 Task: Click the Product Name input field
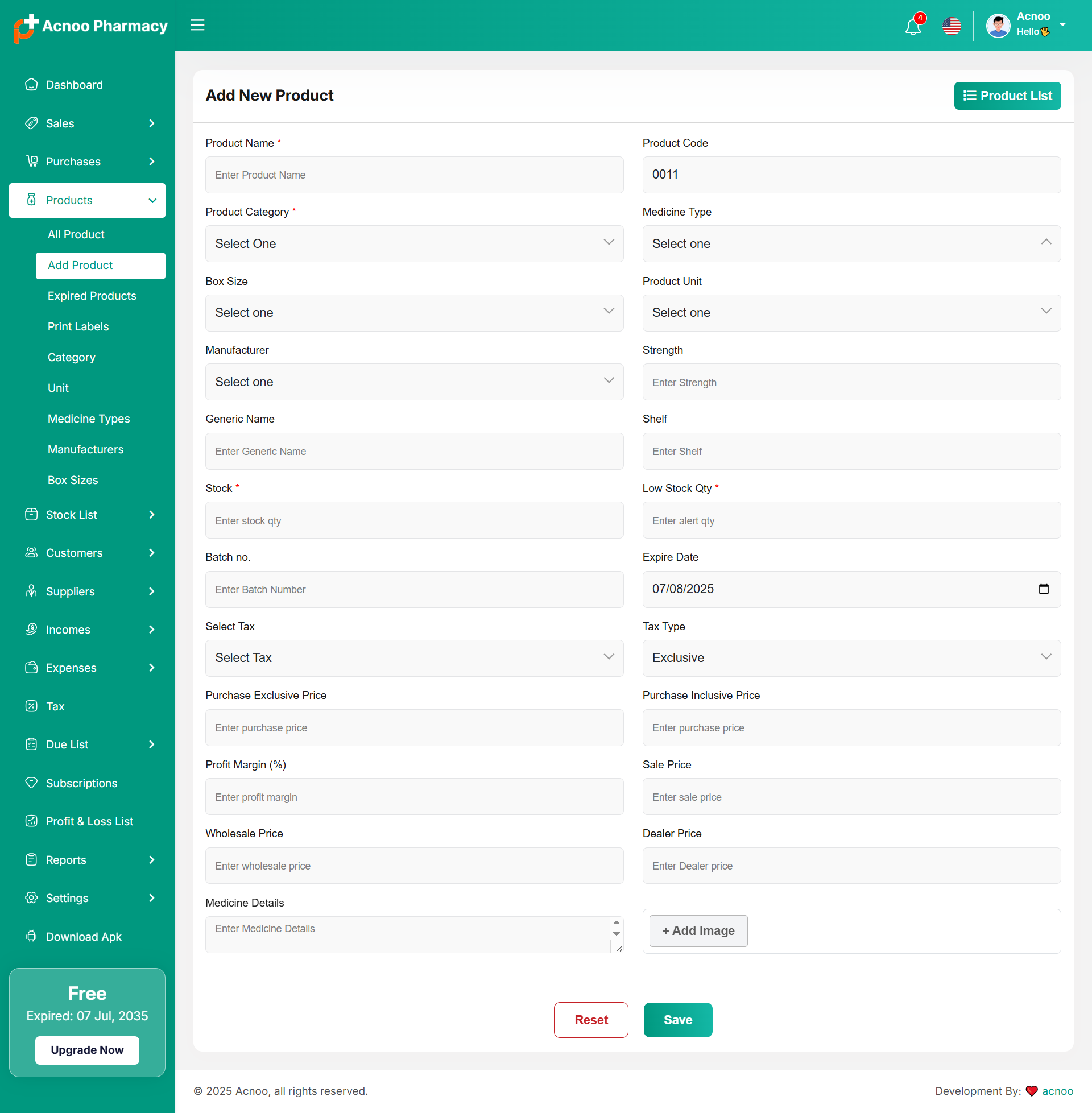click(414, 175)
